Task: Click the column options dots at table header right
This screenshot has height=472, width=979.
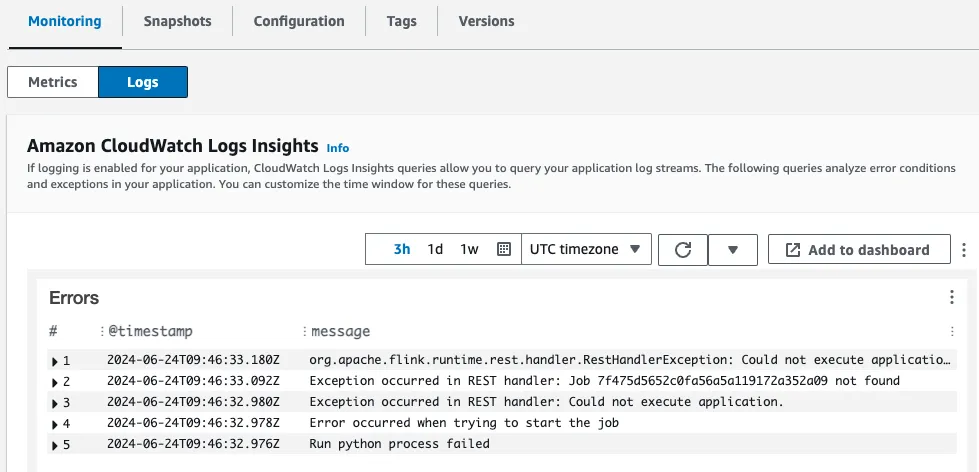Action: [x=952, y=332]
